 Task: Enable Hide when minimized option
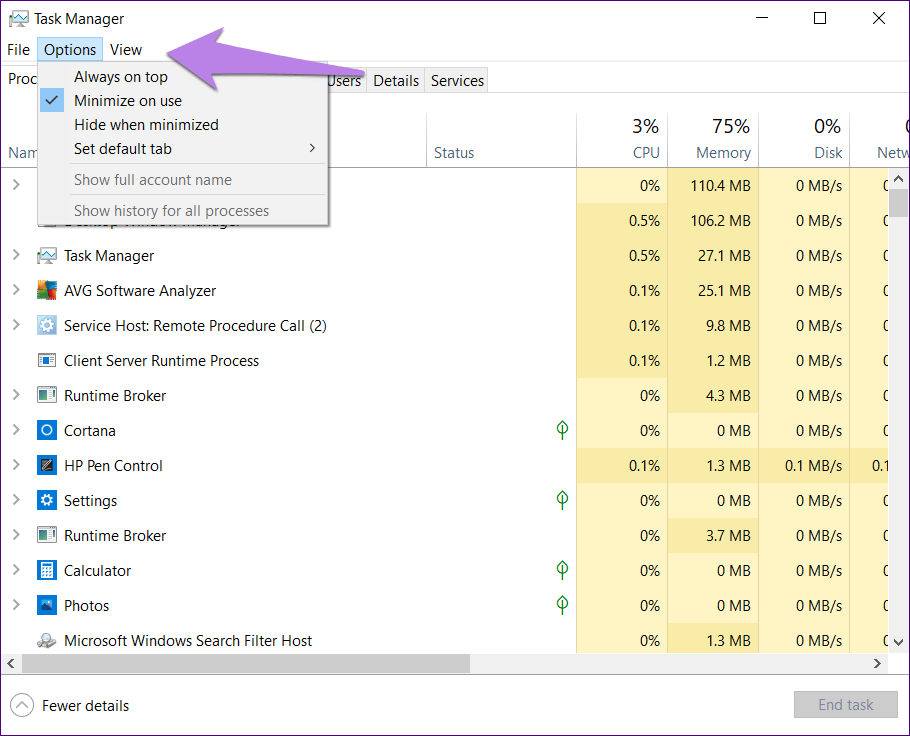(x=183, y=125)
